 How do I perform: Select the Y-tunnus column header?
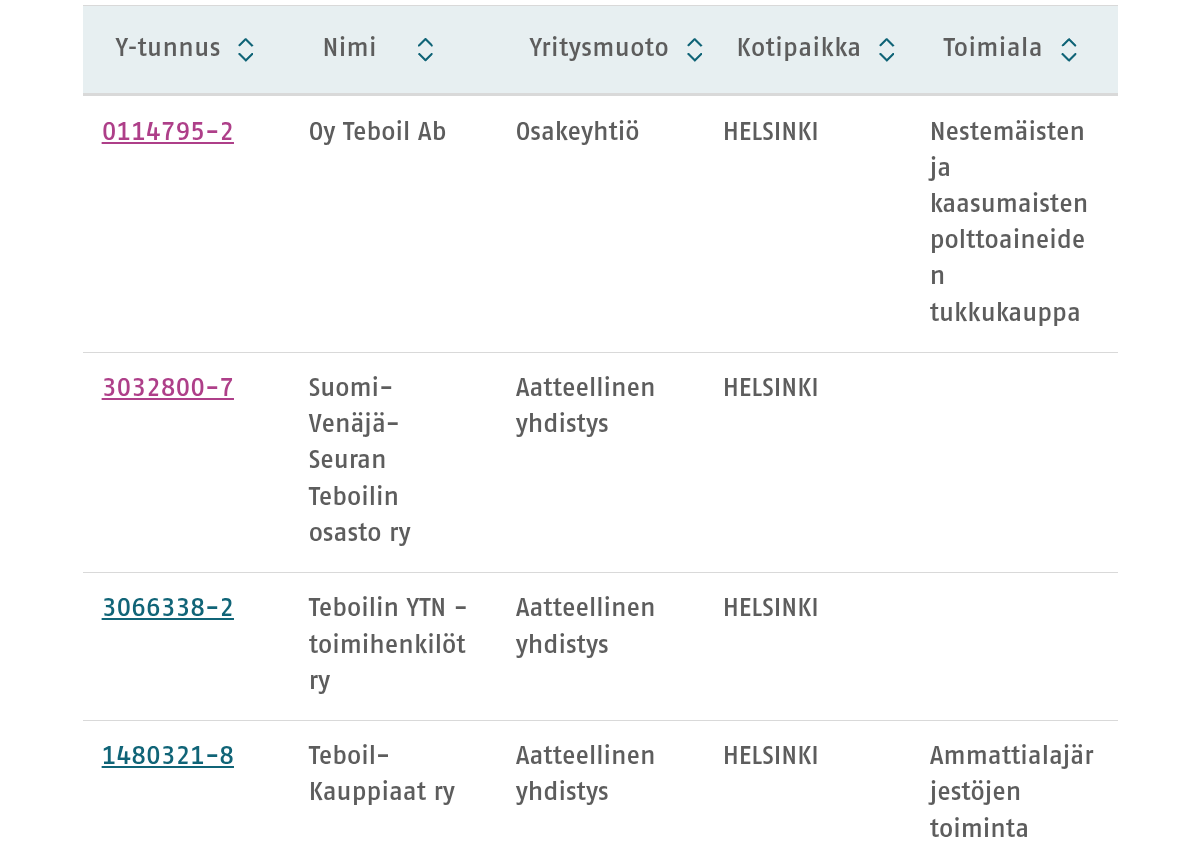click(x=168, y=48)
